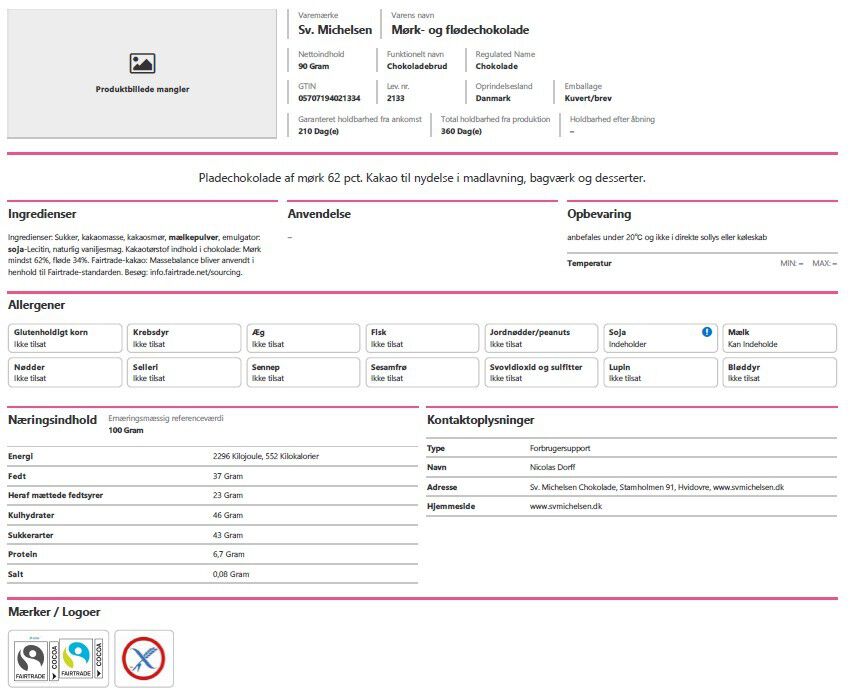The width and height of the screenshot is (861, 689).
Task: Click the Heraf mættede fedtsyrer row label
Action: [x=55, y=495]
